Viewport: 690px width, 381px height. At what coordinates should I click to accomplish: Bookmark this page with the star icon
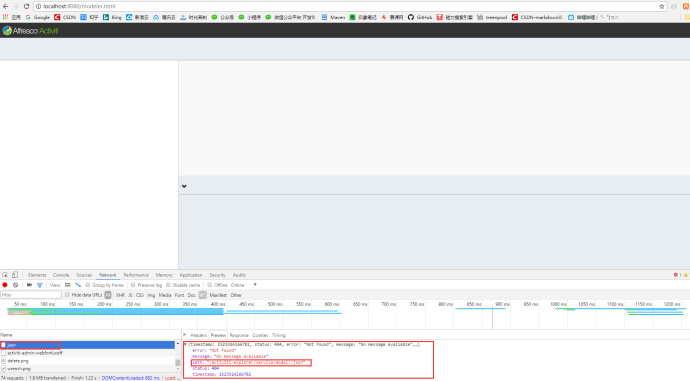[661, 6]
